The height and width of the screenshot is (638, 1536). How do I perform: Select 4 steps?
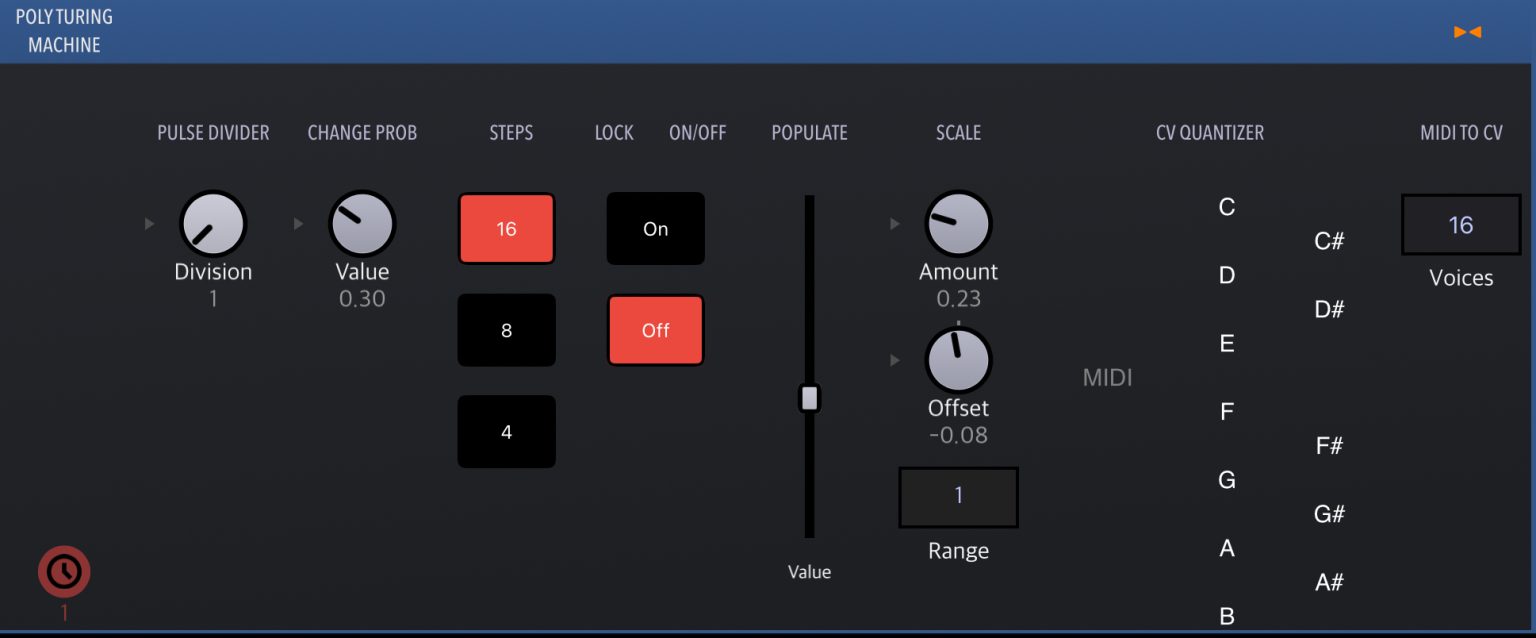coord(506,432)
